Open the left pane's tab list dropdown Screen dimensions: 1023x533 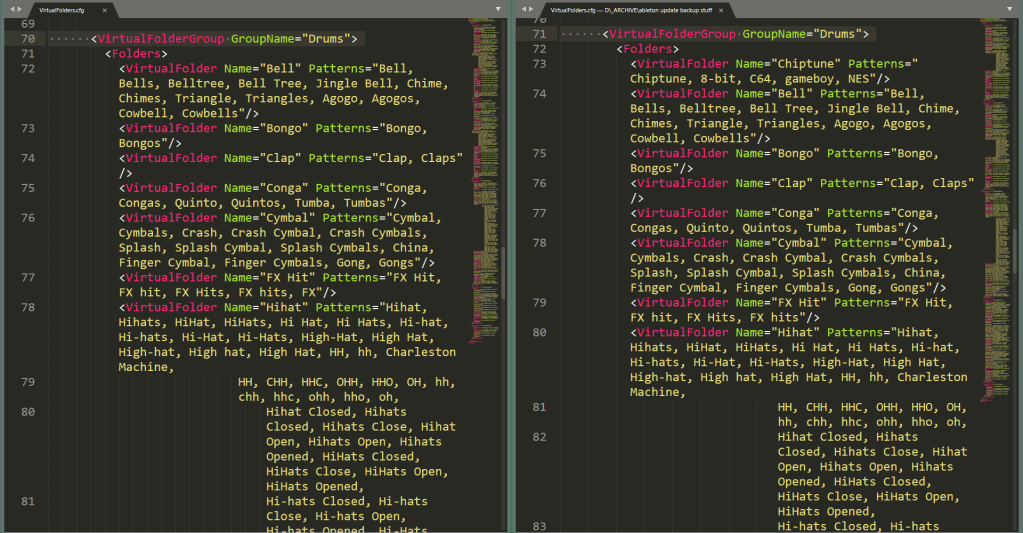coord(498,8)
